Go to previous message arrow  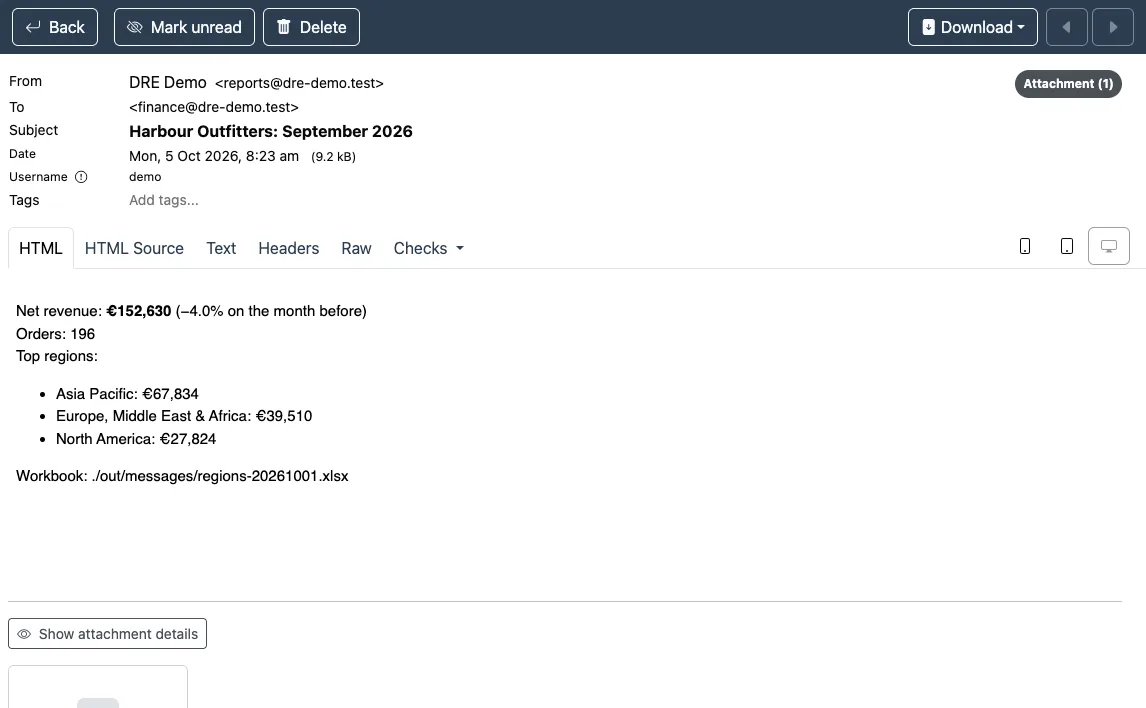pyautogui.click(x=1067, y=27)
